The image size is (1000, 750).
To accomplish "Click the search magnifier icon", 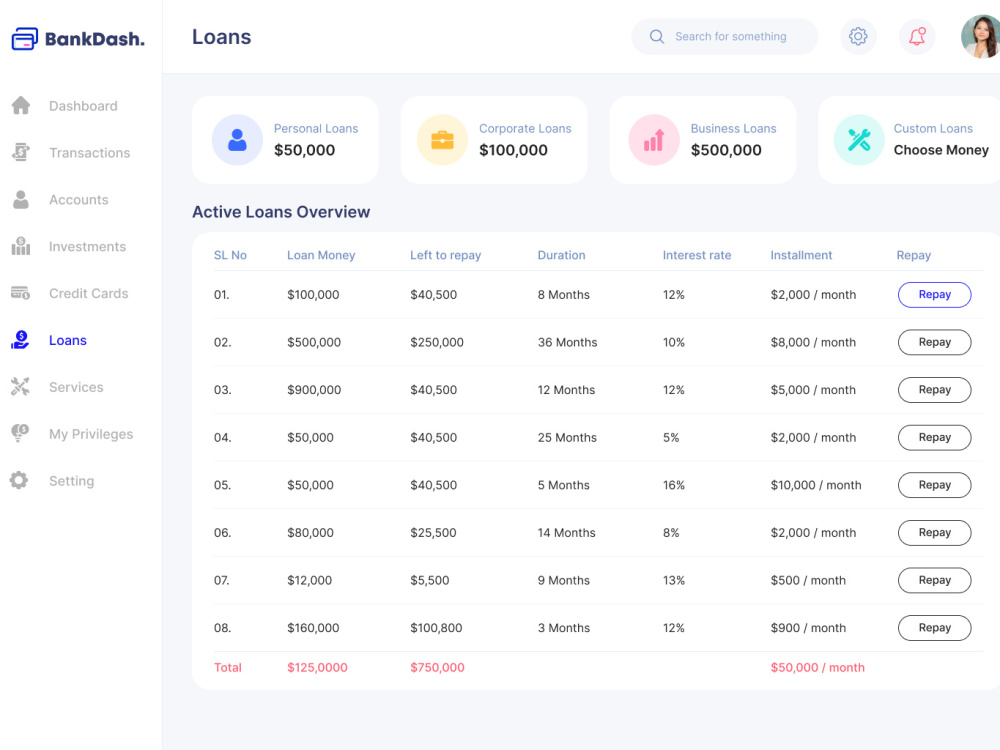I will click(x=657, y=36).
